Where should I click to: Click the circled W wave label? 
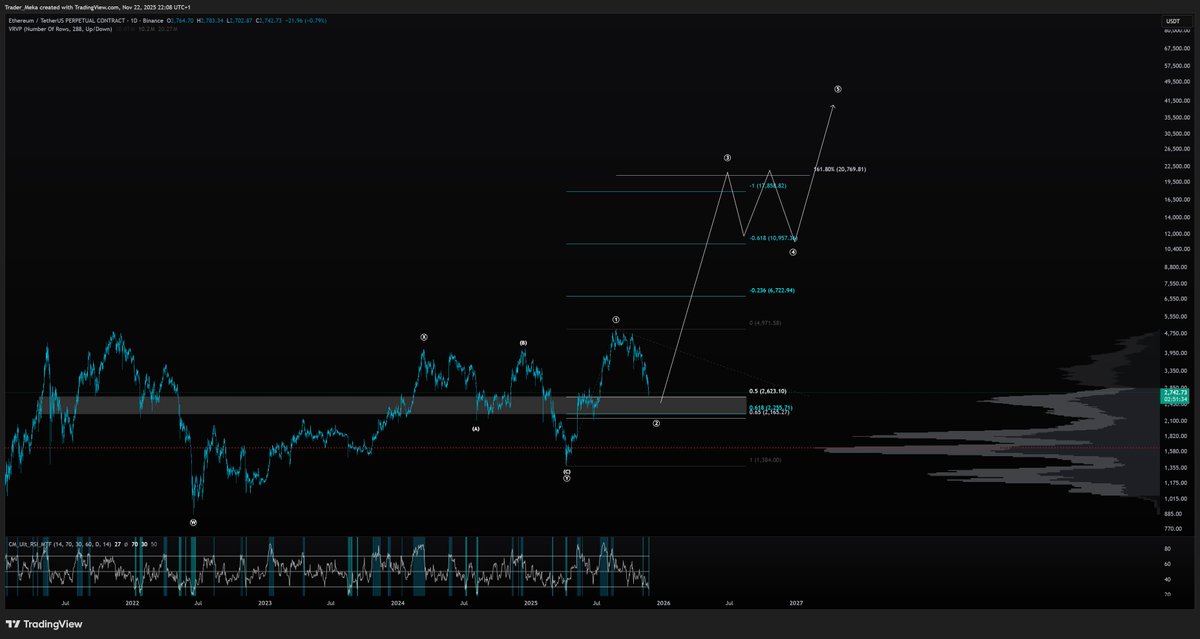(x=194, y=522)
